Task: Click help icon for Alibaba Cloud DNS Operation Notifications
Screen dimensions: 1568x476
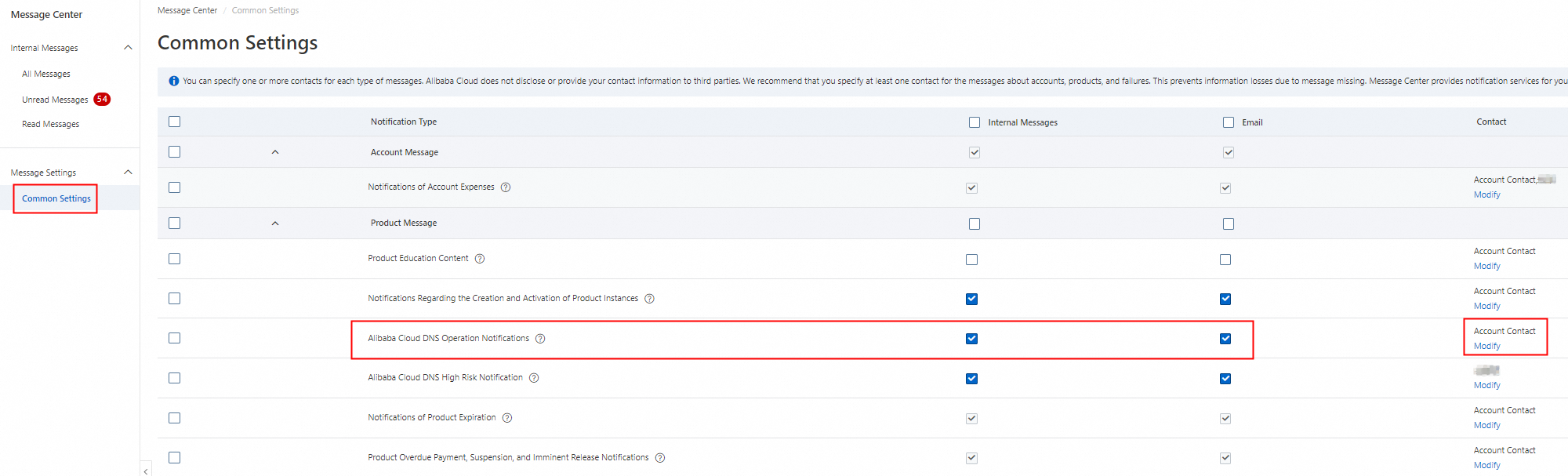Action: (x=540, y=339)
